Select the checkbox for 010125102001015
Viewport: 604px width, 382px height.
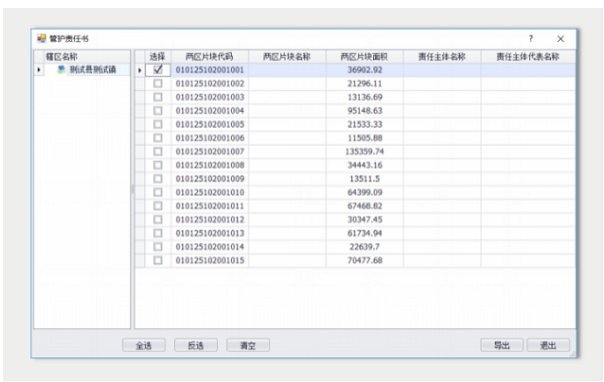158,260
